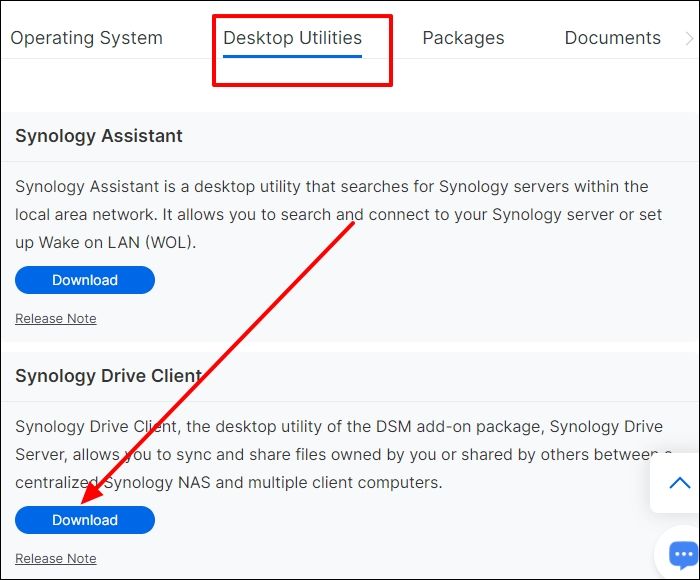Download Synology Assistant
This screenshot has height=580, width=700.
(x=85, y=280)
